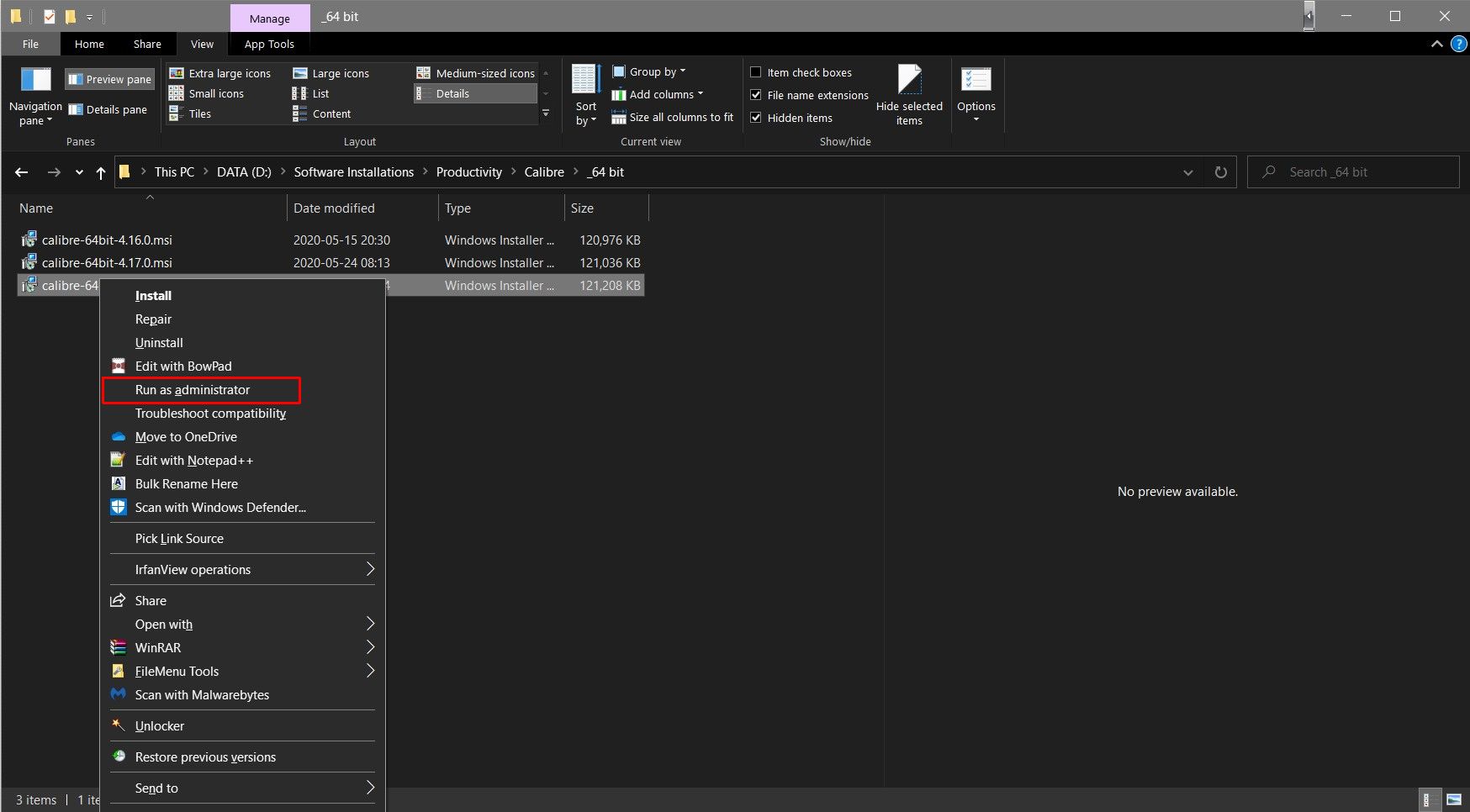
Task: Uncheck Hidden items checkbox
Action: point(756,118)
